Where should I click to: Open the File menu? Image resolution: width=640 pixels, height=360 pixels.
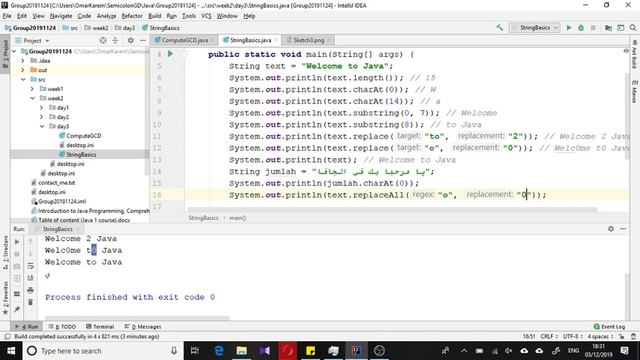(x=7, y=16)
